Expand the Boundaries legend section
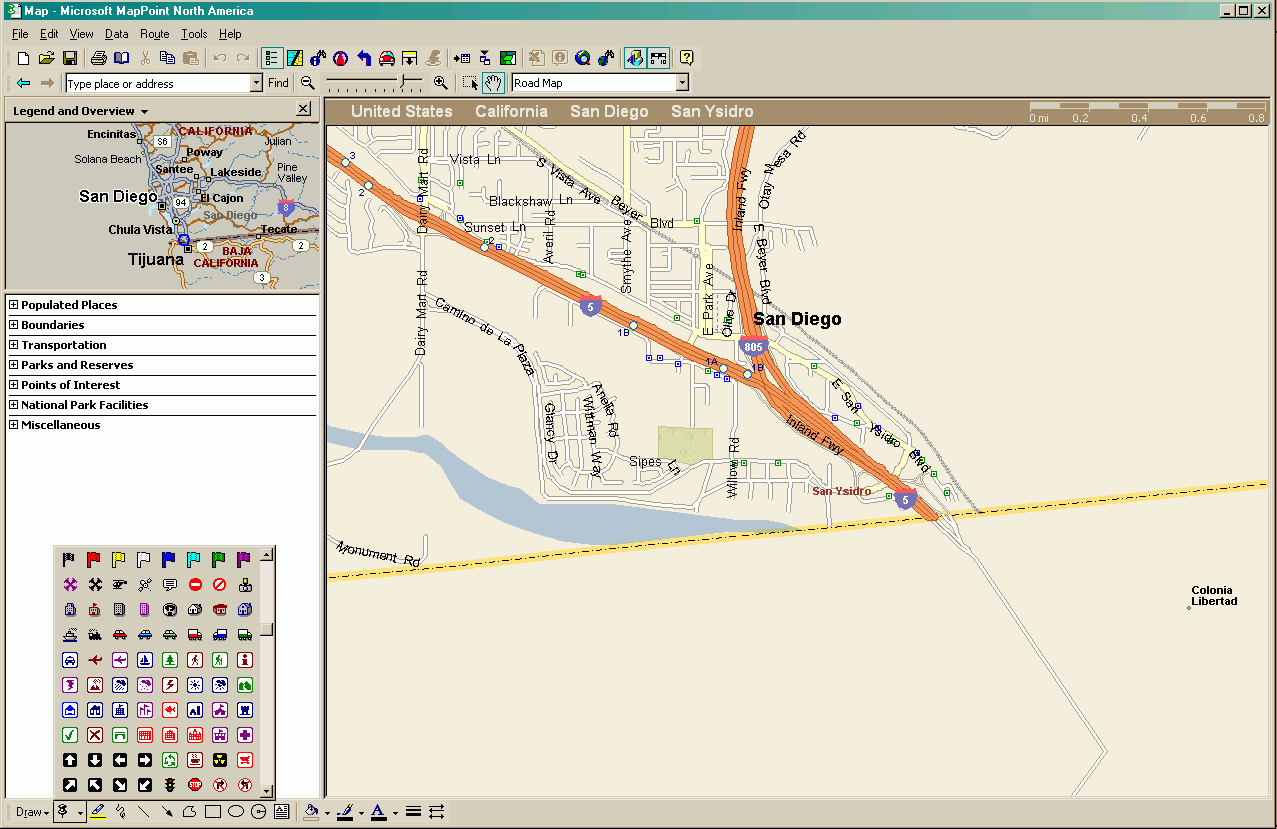This screenshot has height=829, width=1277. 14,325
